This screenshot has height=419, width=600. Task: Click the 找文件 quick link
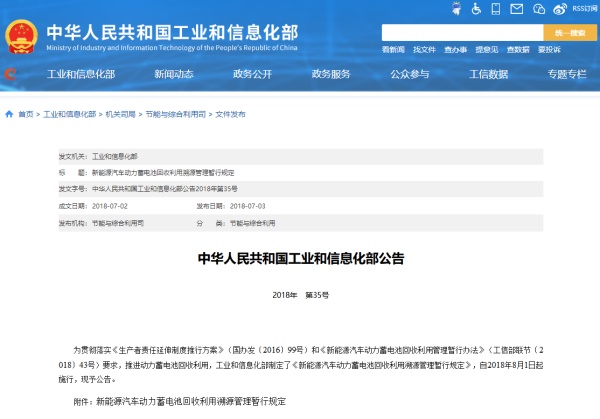tap(425, 49)
